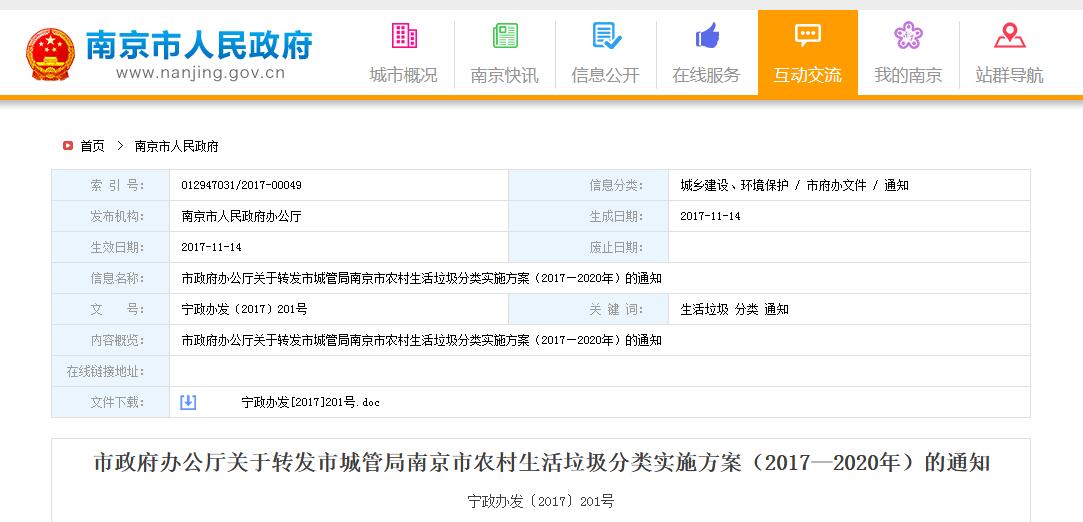Click the 站群导航 navigation label
The image size is (1083, 522).
click(1009, 75)
